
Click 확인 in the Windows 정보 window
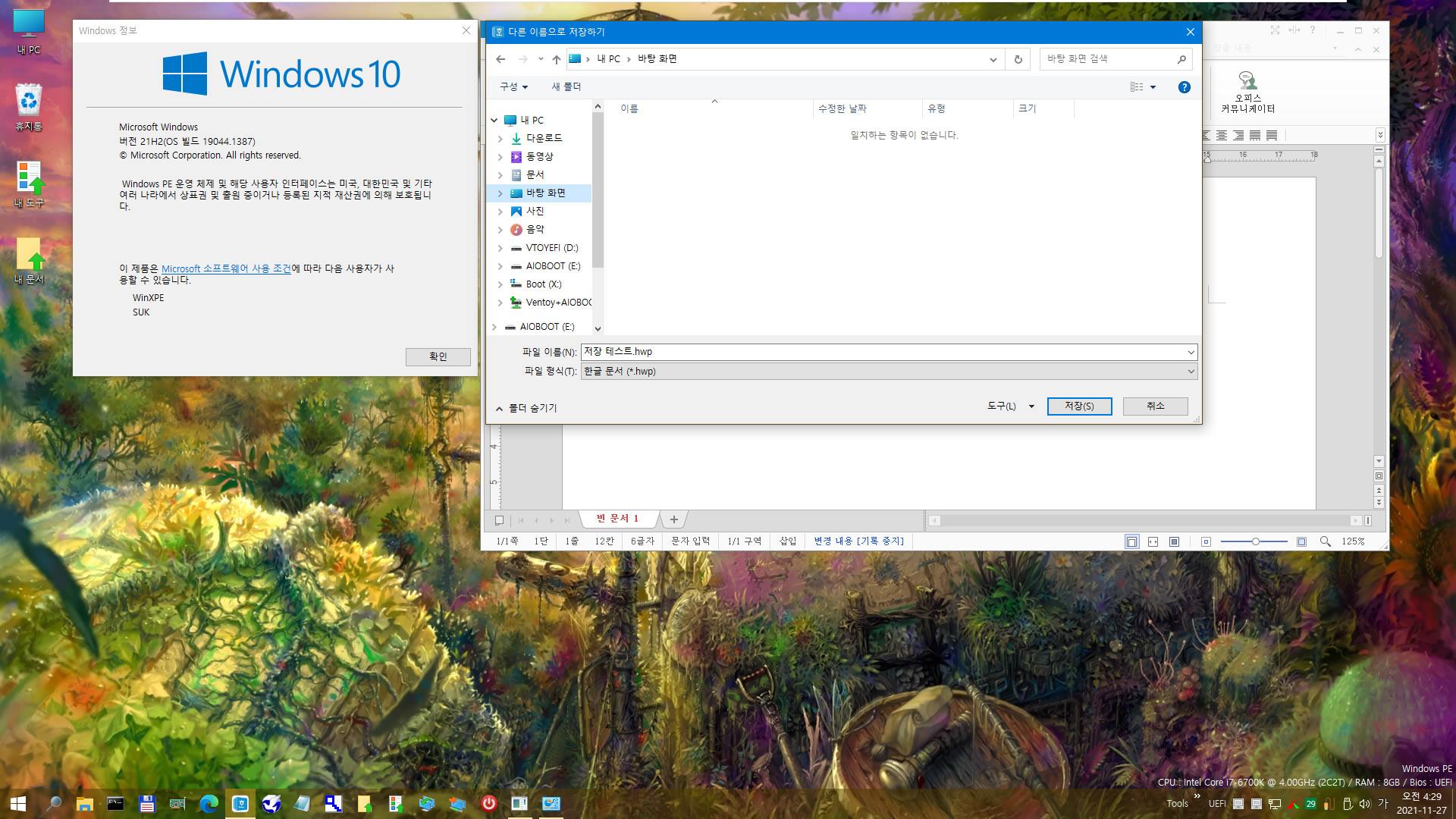(x=438, y=356)
